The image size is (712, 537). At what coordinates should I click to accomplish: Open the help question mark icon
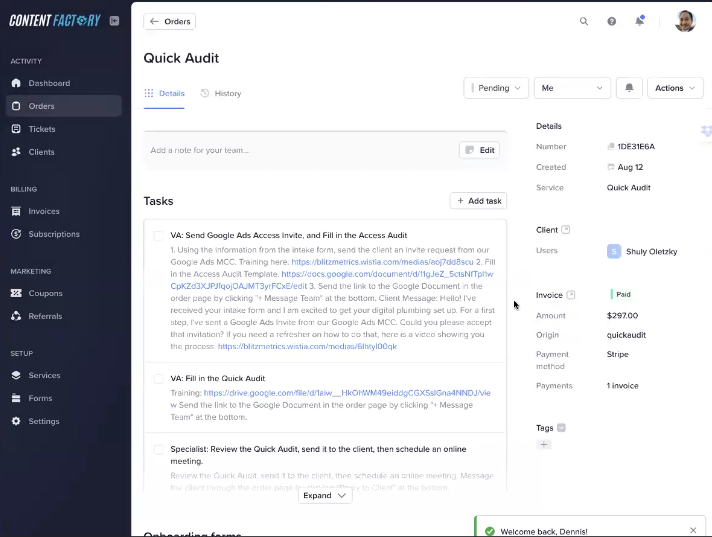coord(612,21)
